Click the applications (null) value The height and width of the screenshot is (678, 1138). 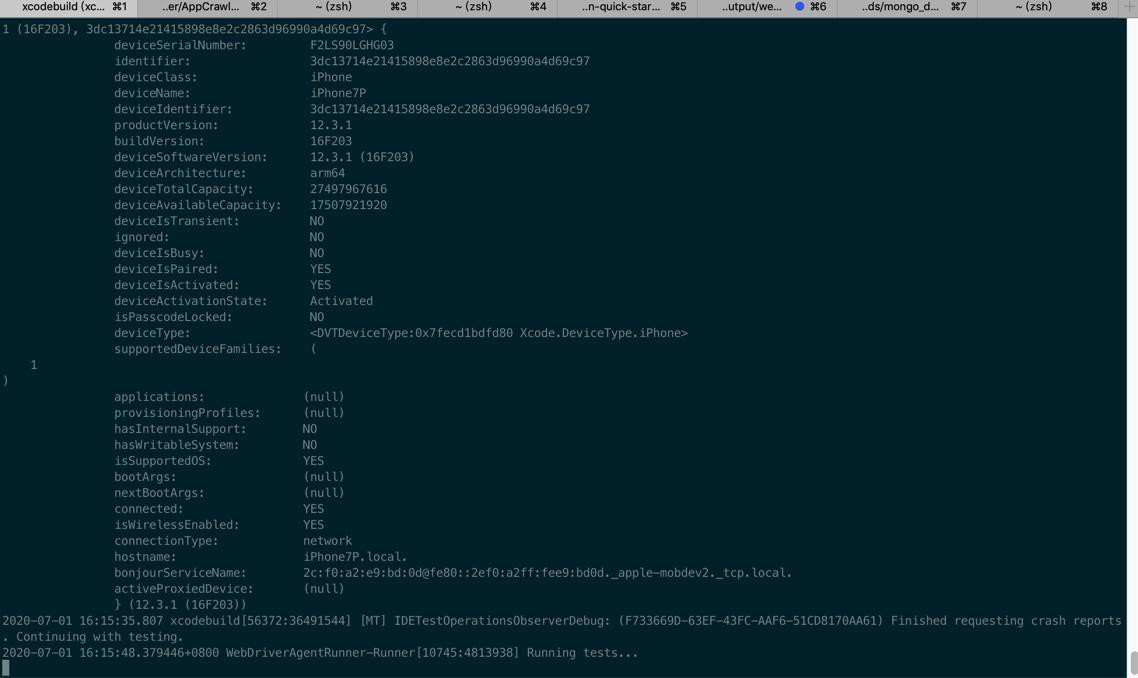324,396
